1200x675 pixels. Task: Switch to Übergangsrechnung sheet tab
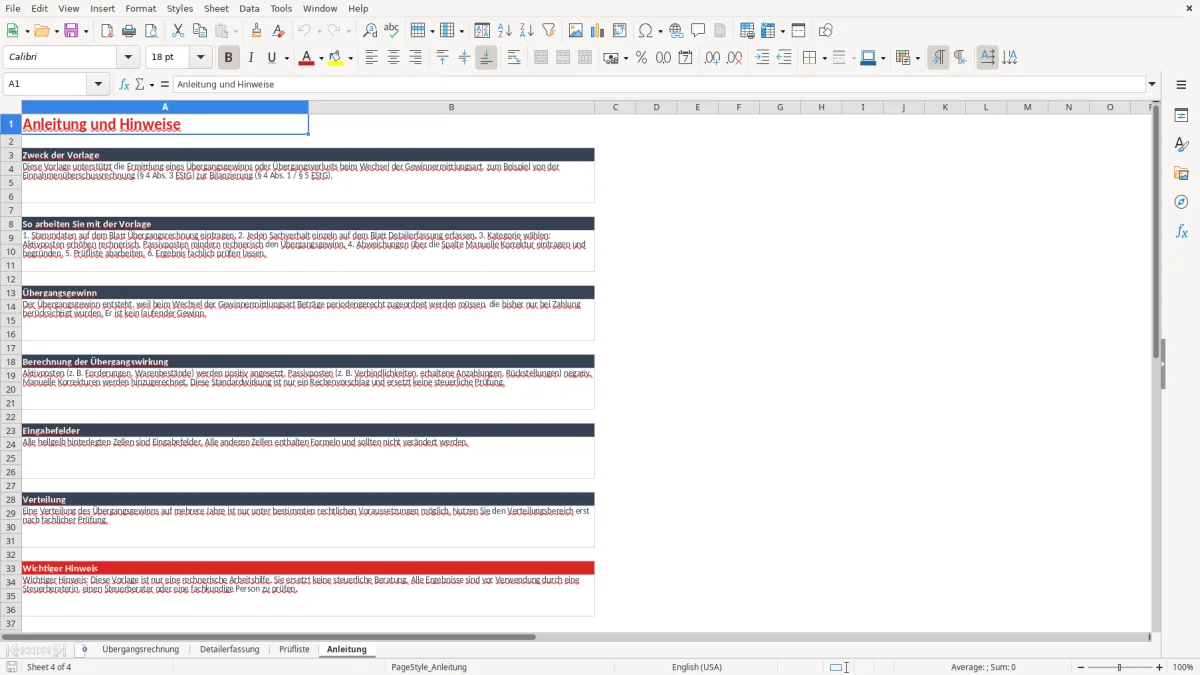pos(140,649)
